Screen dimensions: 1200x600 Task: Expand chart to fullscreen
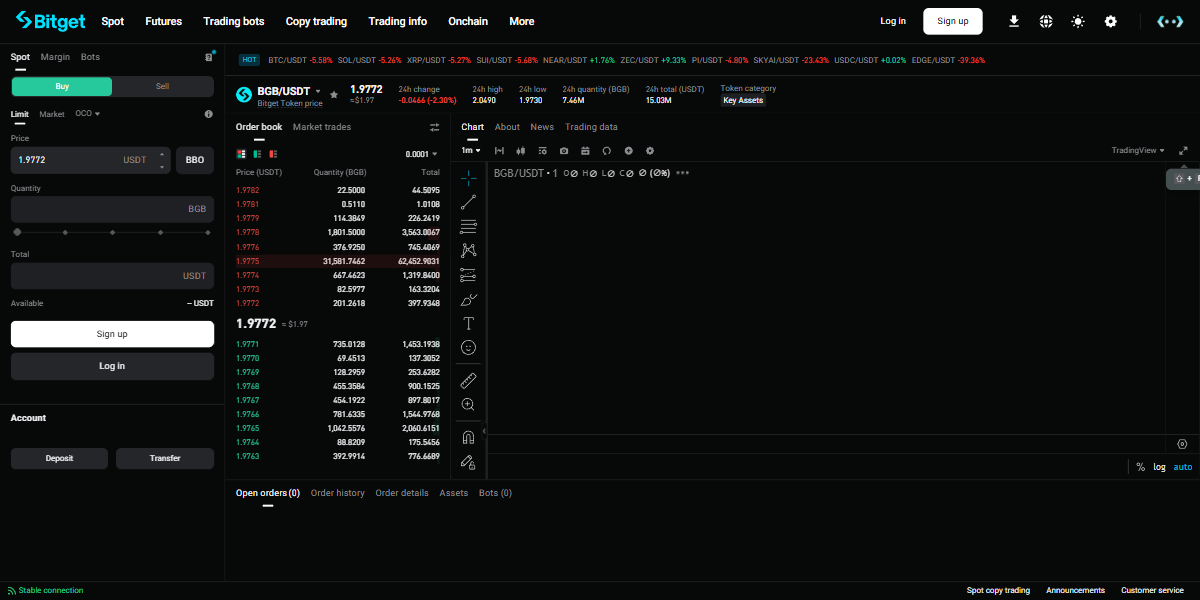(x=1184, y=151)
